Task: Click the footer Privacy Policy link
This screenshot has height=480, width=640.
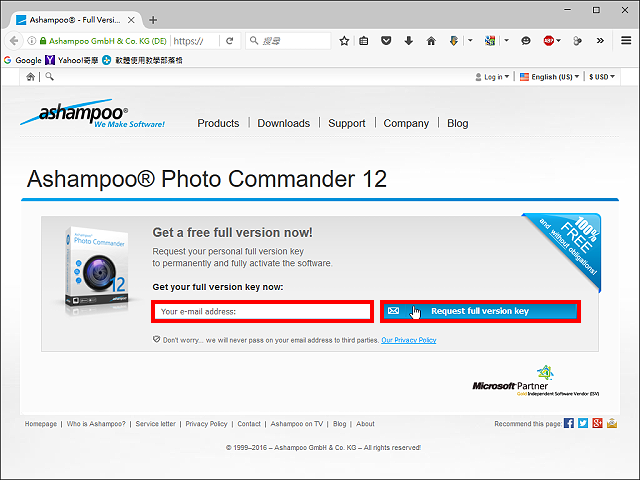Action: 207,424
